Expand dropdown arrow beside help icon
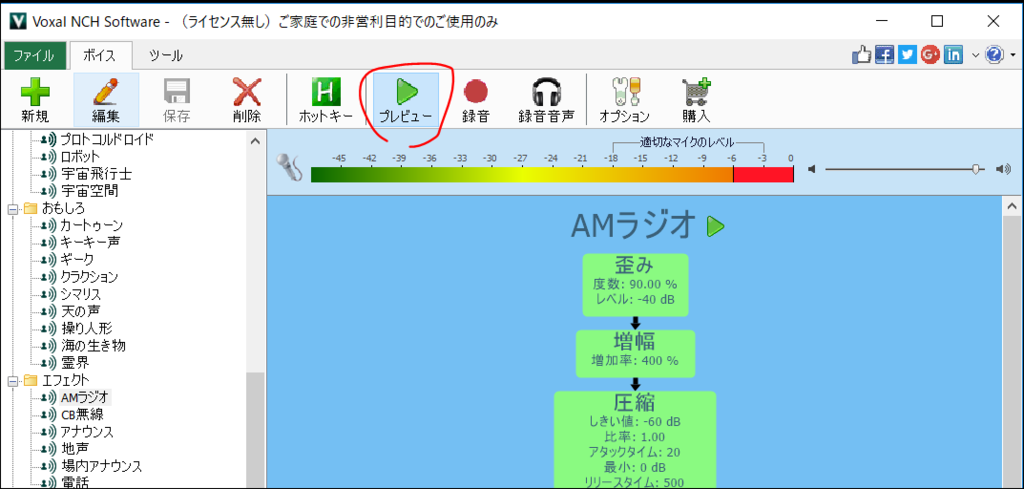The width and height of the screenshot is (1024, 489). click(x=1012, y=56)
